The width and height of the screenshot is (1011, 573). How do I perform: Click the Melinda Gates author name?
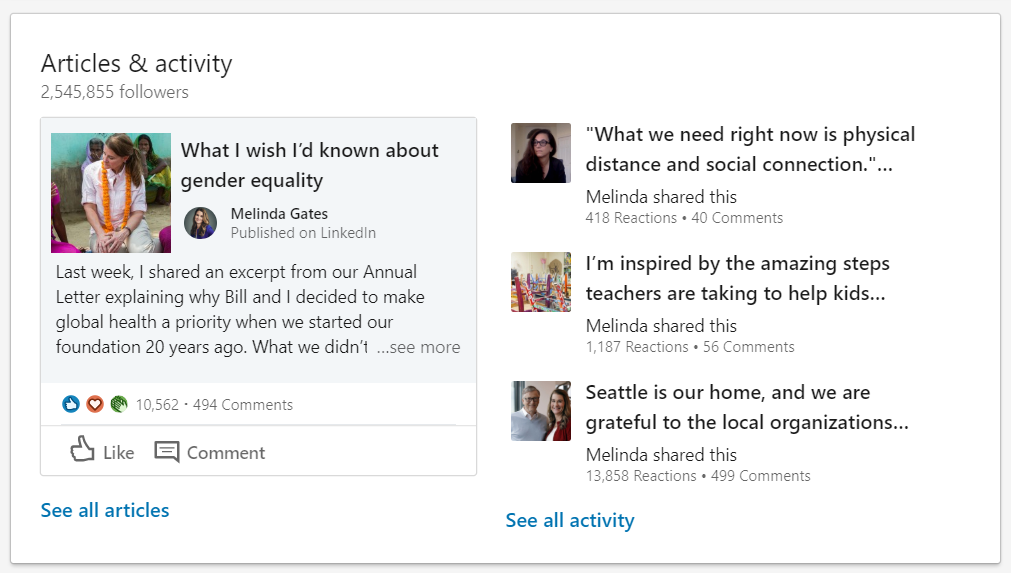(279, 213)
